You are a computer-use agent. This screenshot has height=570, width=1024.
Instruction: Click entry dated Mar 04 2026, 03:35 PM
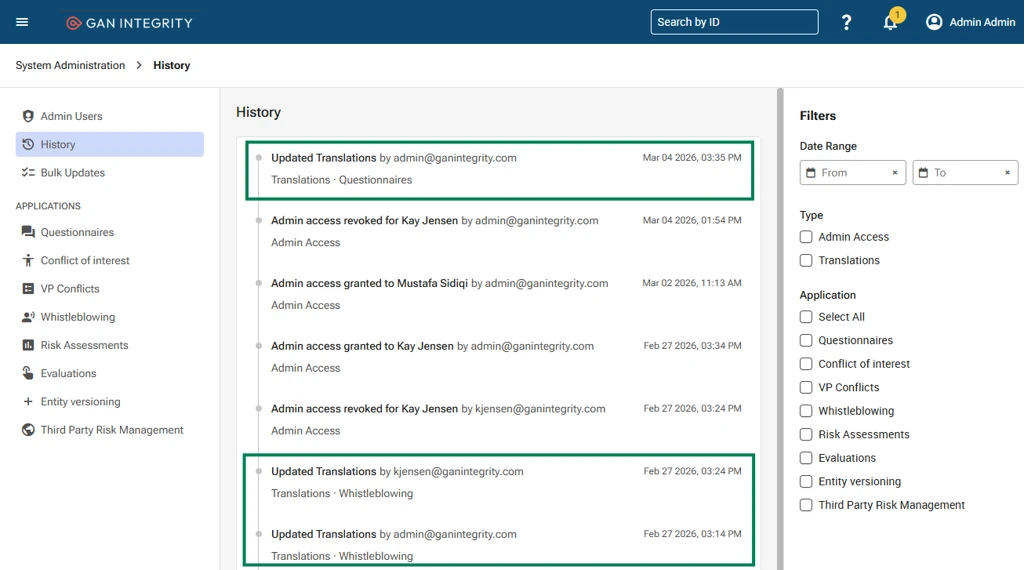click(500, 170)
